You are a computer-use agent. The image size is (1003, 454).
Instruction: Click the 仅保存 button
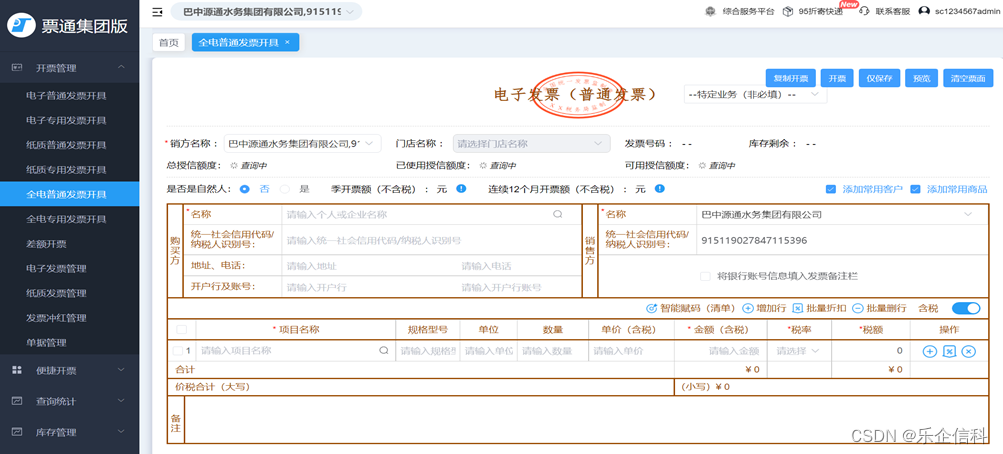(x=880, y=78)
